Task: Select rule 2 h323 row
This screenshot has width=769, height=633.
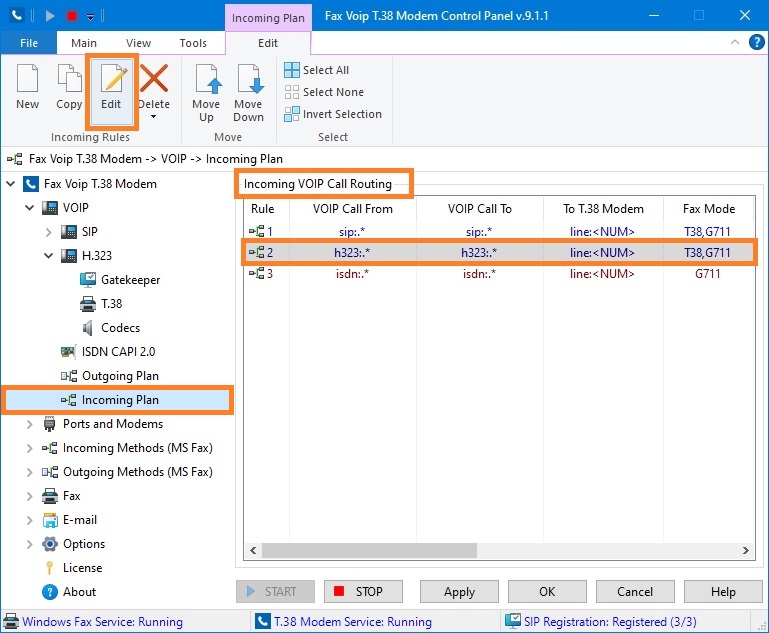Action: coord(499,253)
